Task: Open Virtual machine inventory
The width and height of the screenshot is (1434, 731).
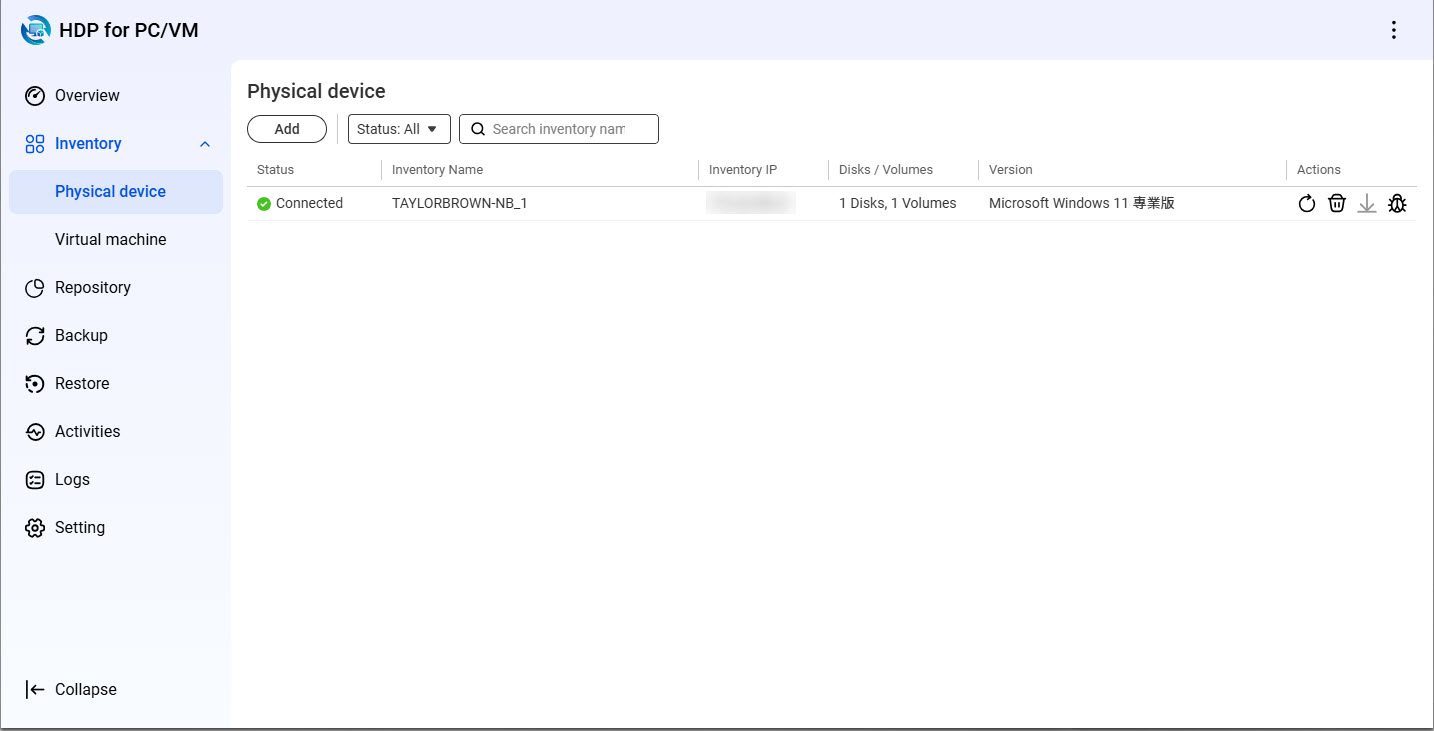Action: point(110,240)
